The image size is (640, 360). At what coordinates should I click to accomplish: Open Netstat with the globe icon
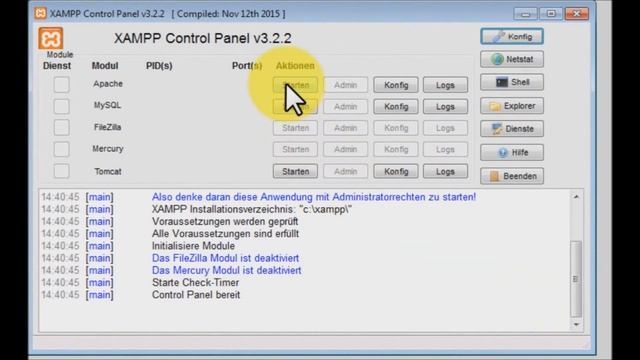(x=512, y=59)
